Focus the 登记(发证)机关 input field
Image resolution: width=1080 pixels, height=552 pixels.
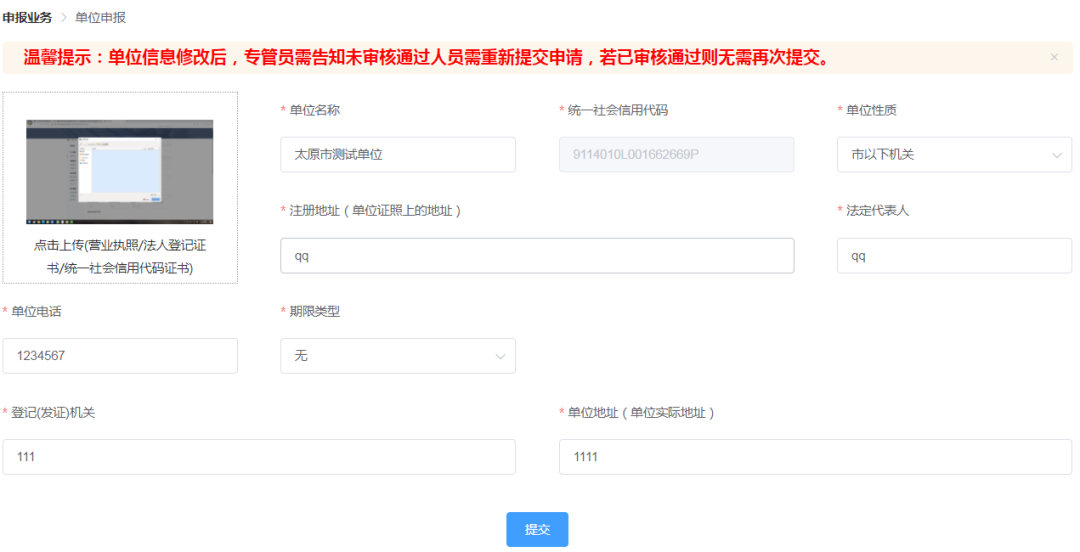pyautogui.click(x=258, y=457)
